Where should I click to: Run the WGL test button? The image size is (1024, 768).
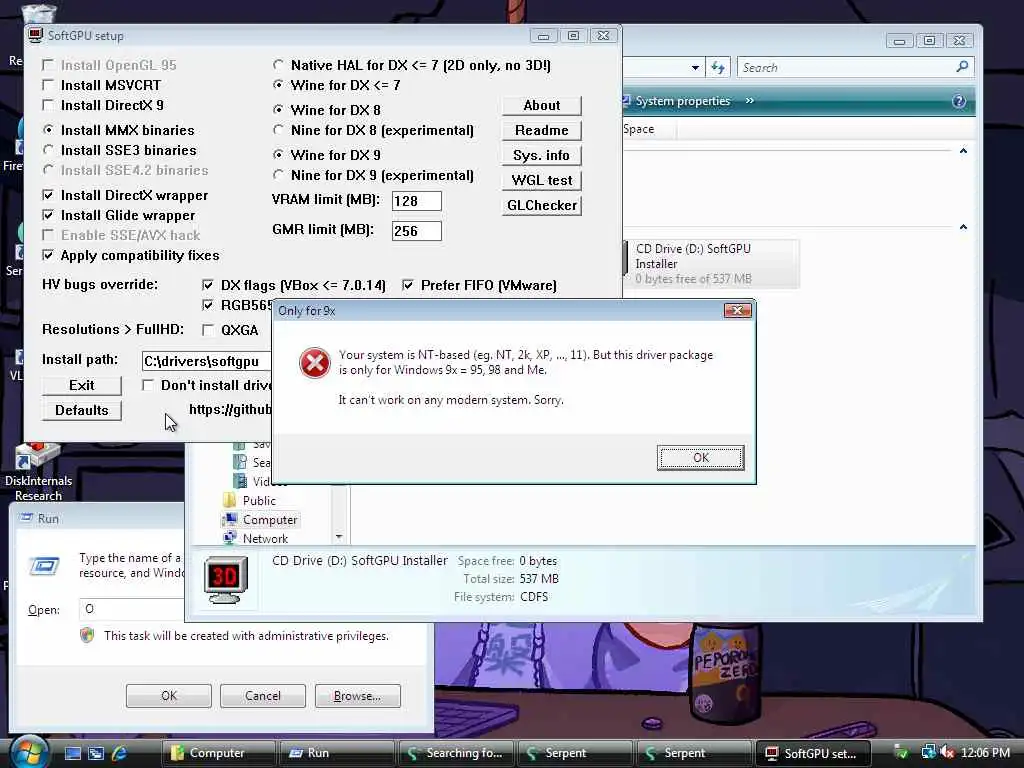point(541,180)
